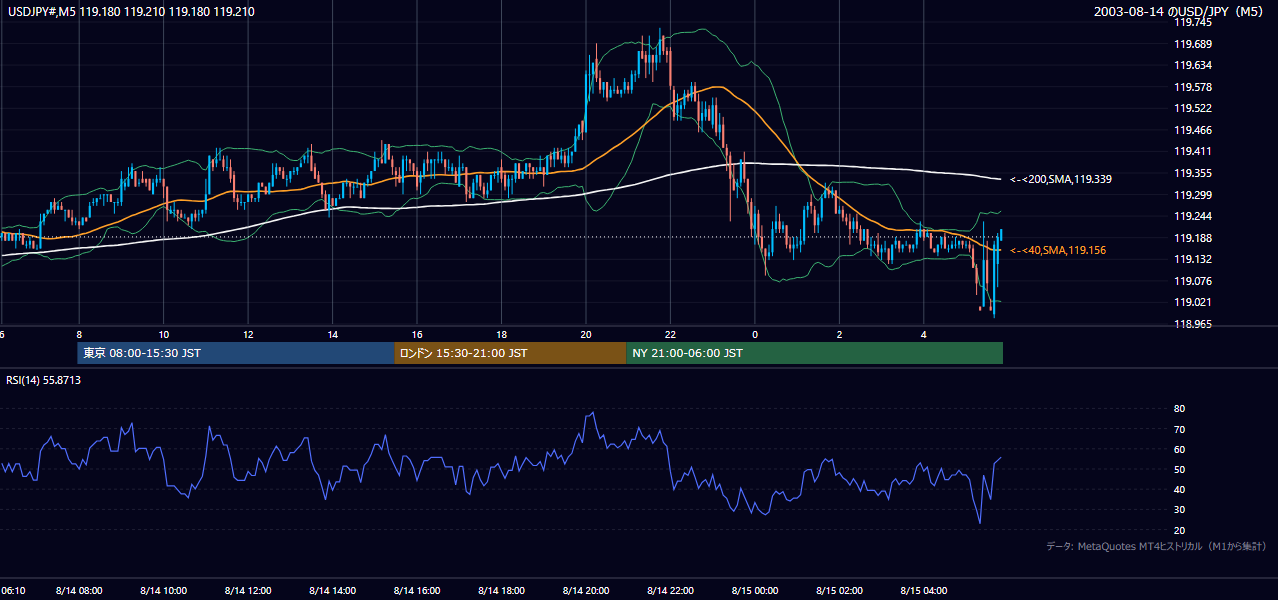
Task: Click bottom time label 8/14 22:00
Action: [x=670, y=591]
